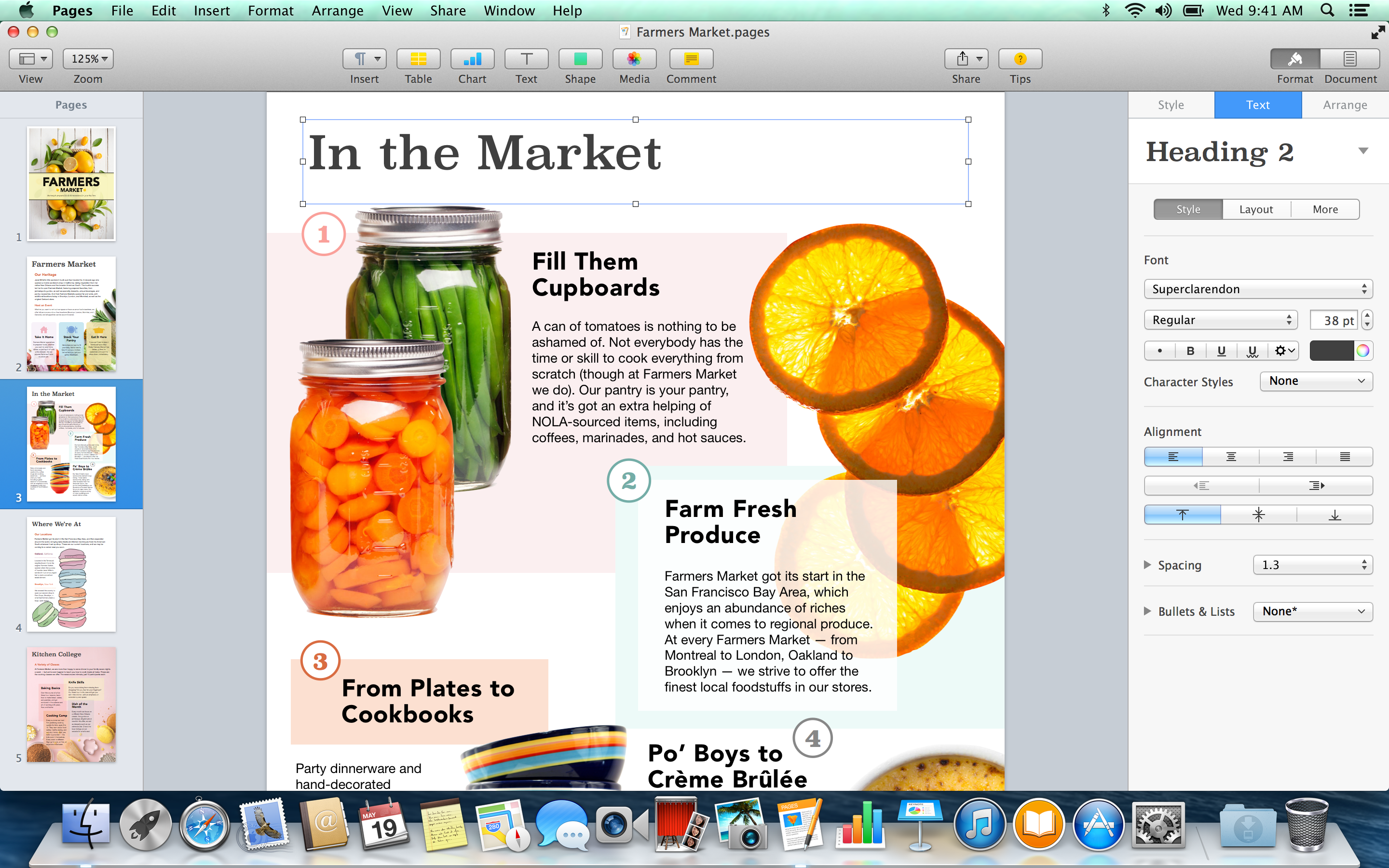1389x868 pixels.
Task: Select Style sub-tab button
Action: click(1188, 210)
